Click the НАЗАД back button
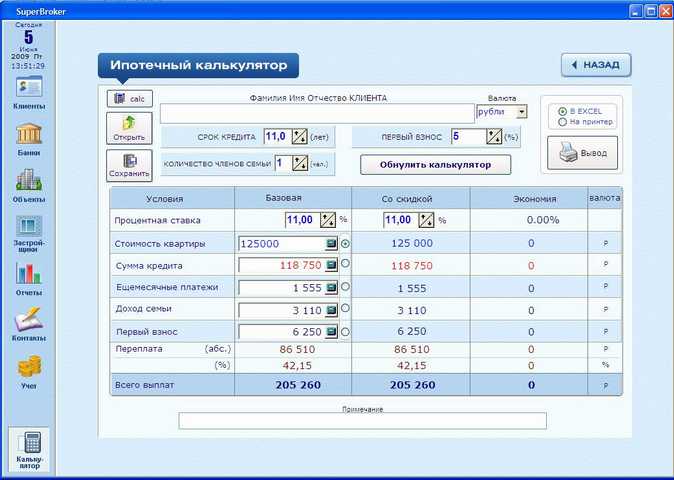The width and height of the screenshot is (674, 480). pos(596,65)
